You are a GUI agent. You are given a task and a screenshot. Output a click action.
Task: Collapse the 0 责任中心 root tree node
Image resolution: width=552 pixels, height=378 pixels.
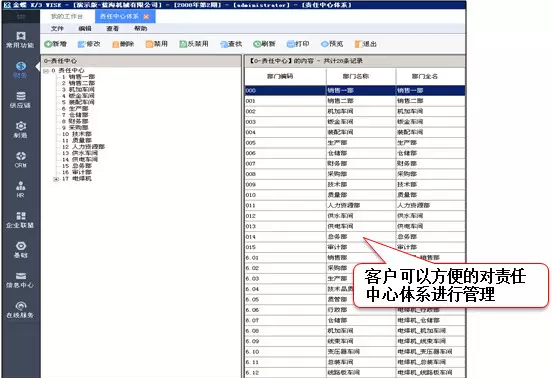click(x=46, y=71)
